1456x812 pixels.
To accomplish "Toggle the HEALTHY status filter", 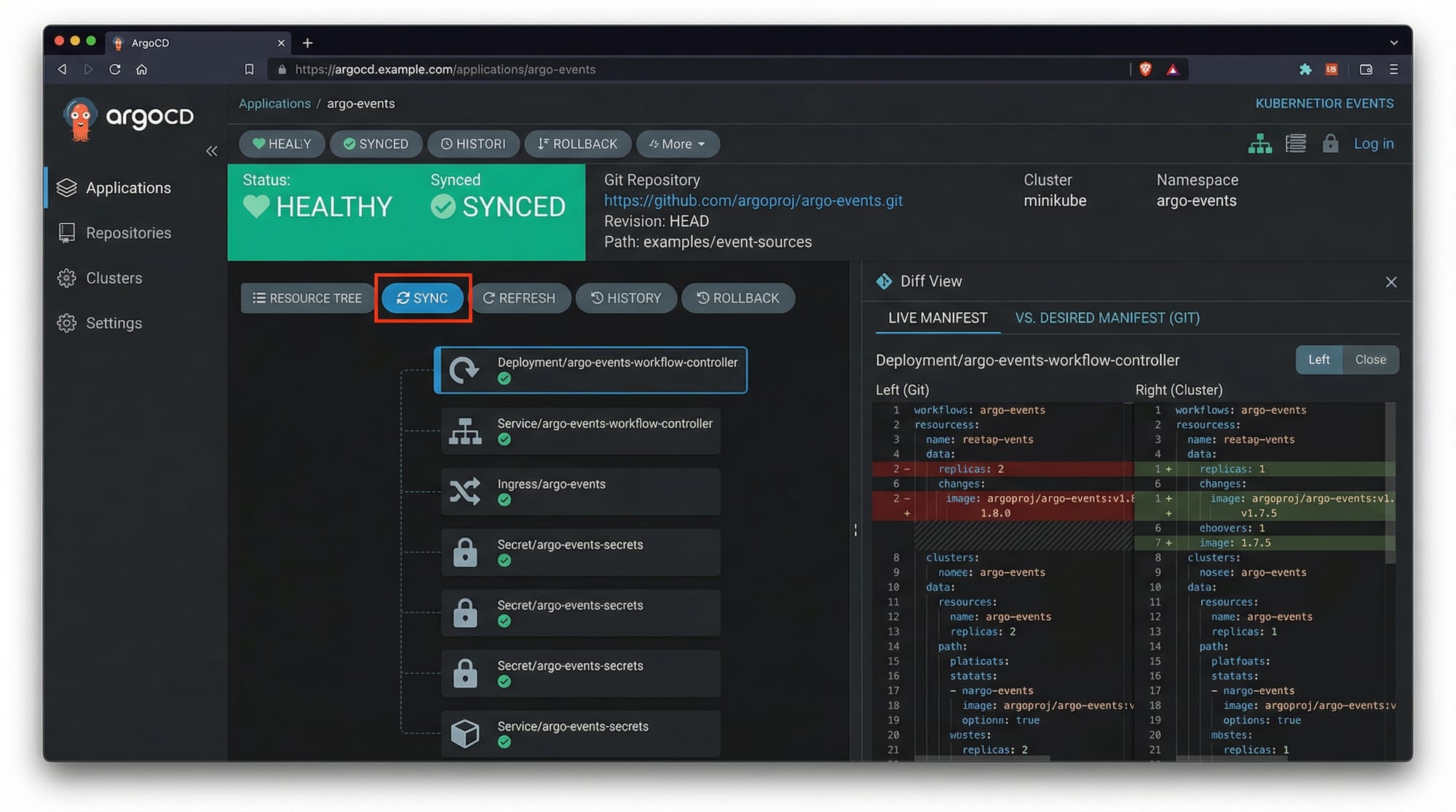I will pos(282,143).
